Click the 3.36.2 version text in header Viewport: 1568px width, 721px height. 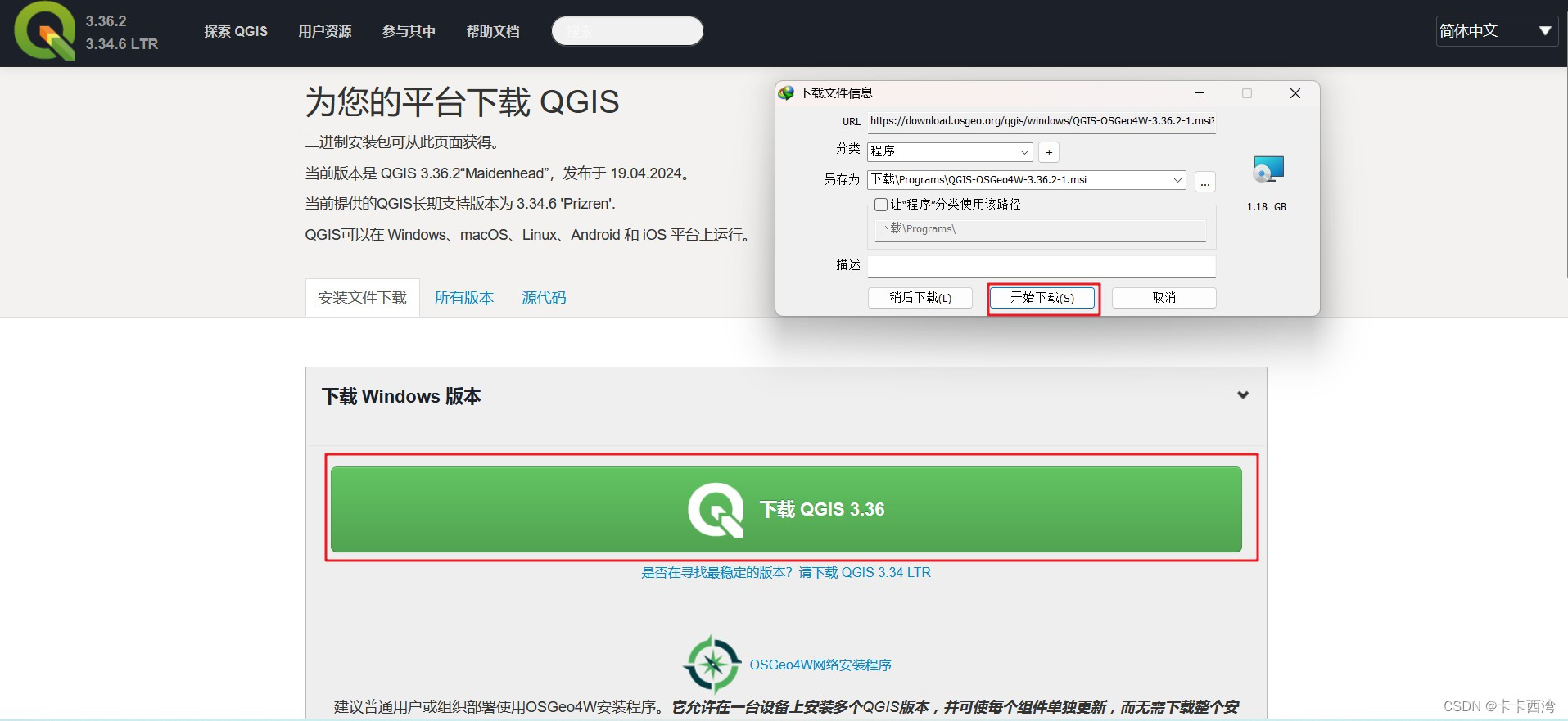pos(106,21)
